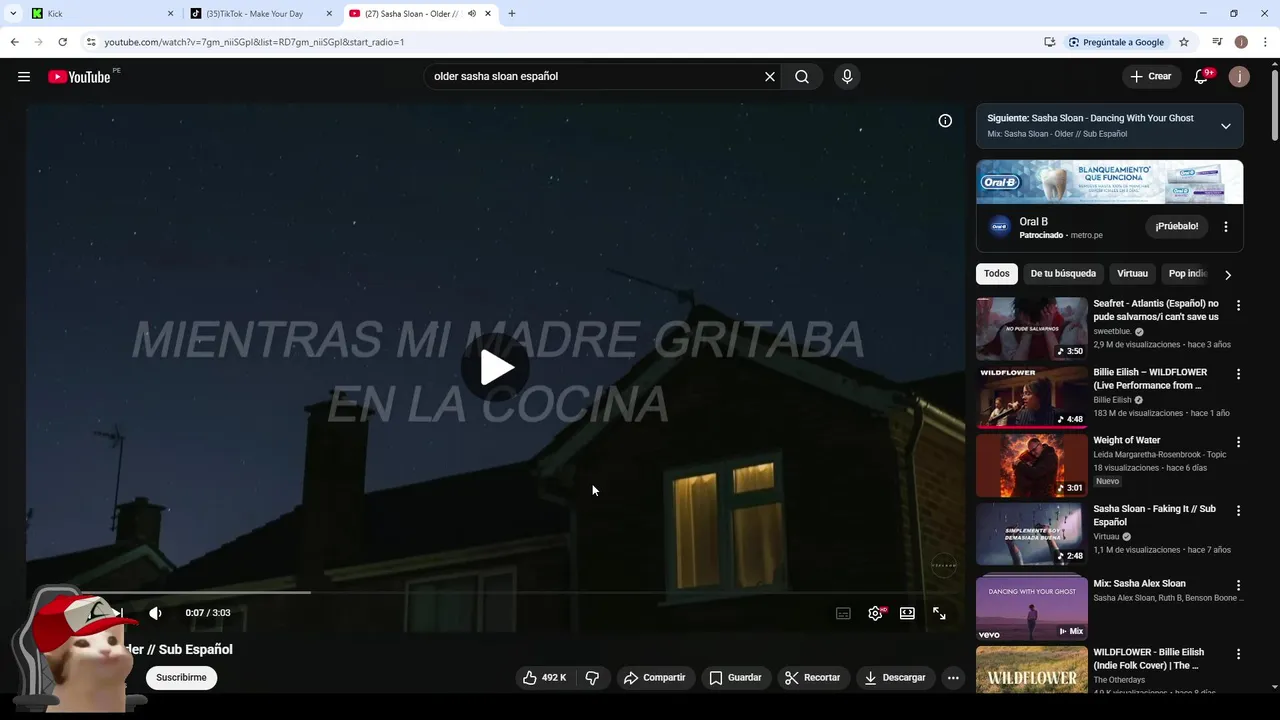Subscribe with Suscribirme button

181,678
